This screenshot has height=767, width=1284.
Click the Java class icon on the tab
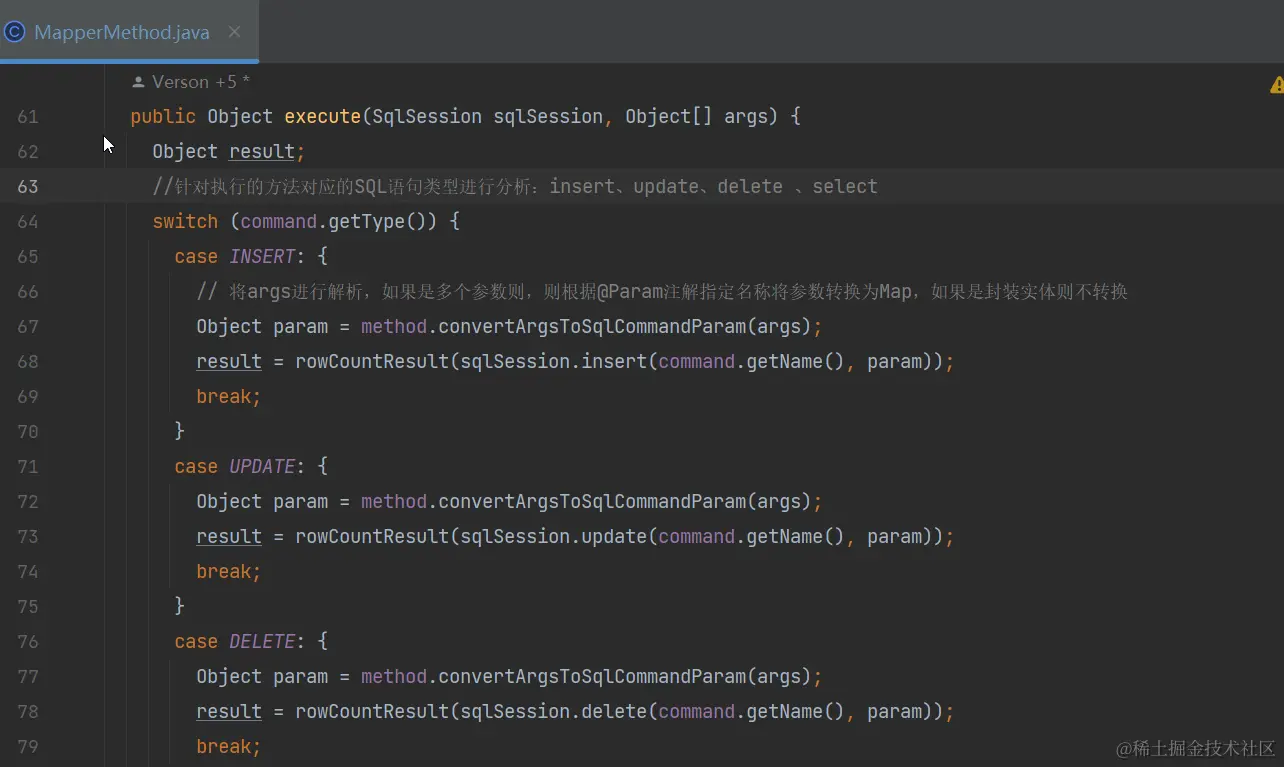click(15, 32)
